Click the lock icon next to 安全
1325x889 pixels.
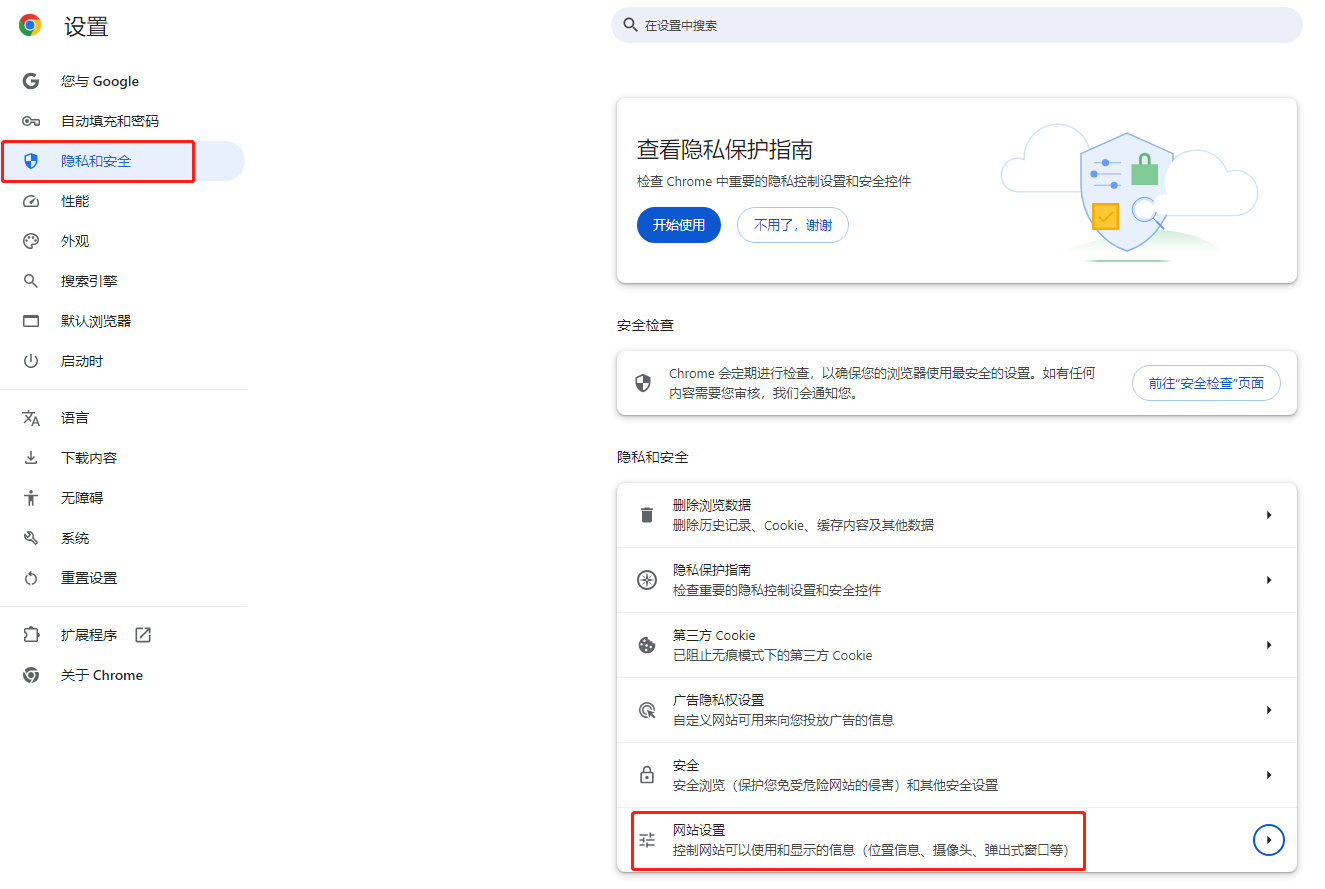point(646,774)
